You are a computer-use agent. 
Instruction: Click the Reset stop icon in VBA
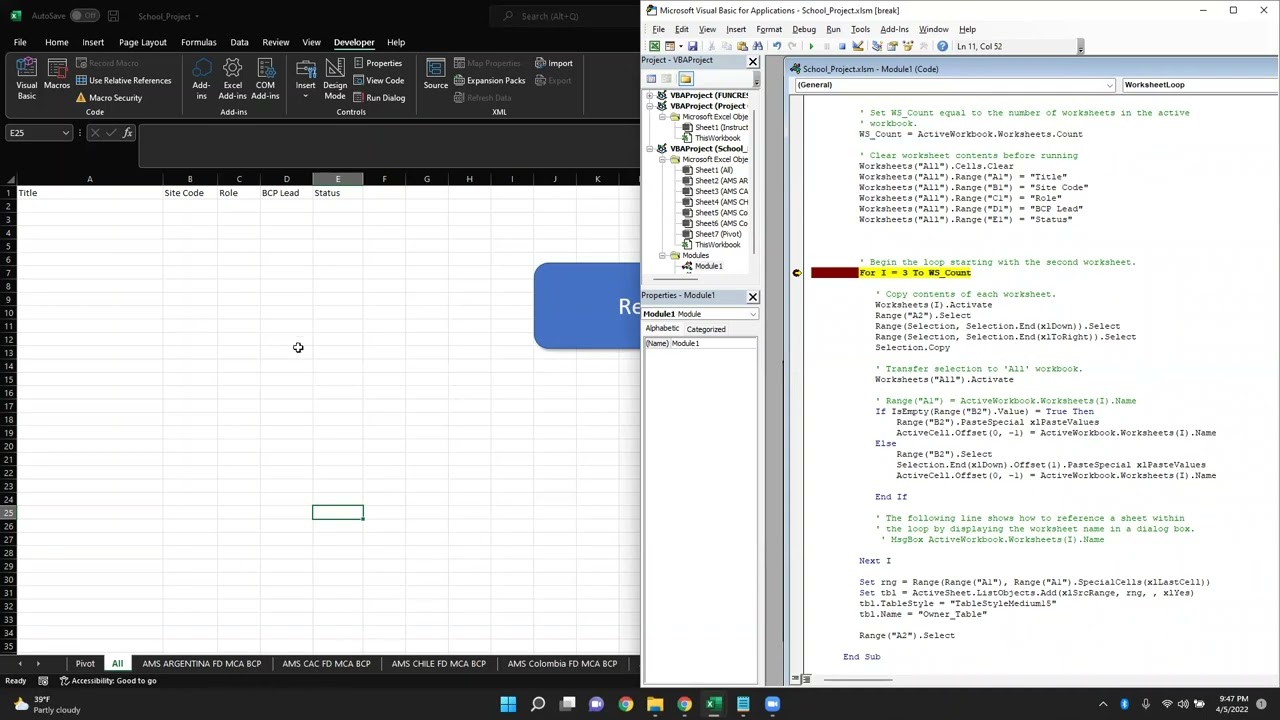point(842,46)
